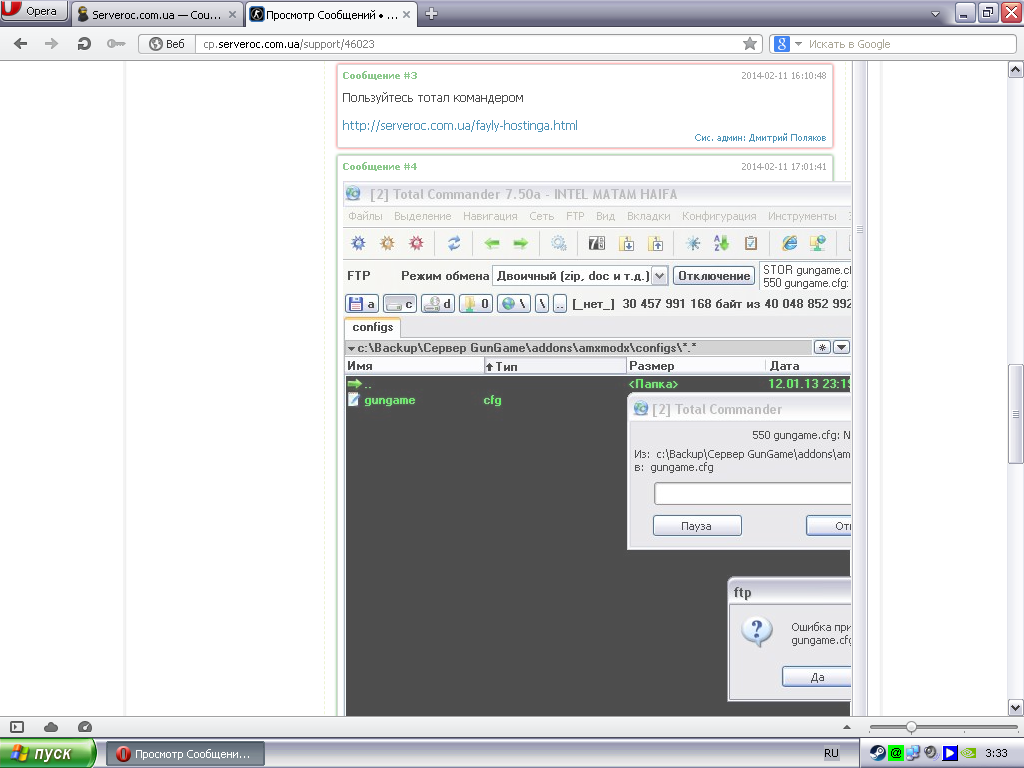This screenshot has width=1024, height=768.
Task: Open Steam from the system tray
Action: (877, 753)
